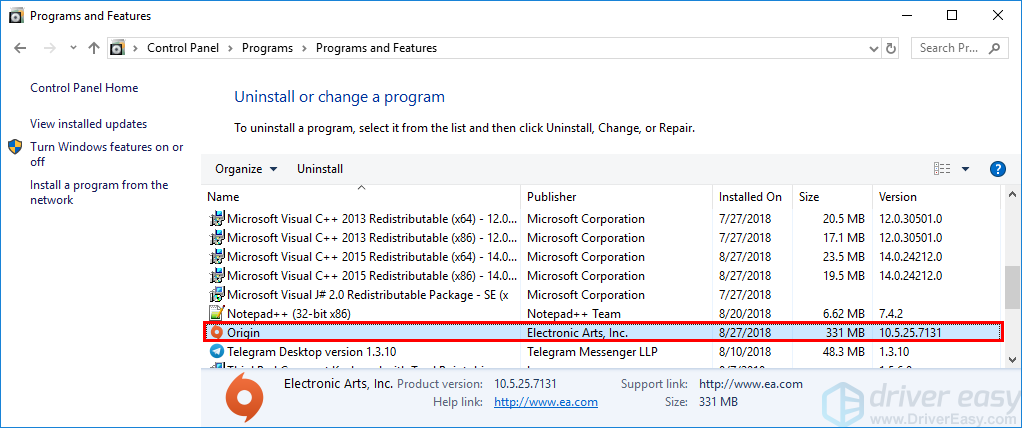
Task: Open Turn Windows features on or off
Action: point(107,154)
